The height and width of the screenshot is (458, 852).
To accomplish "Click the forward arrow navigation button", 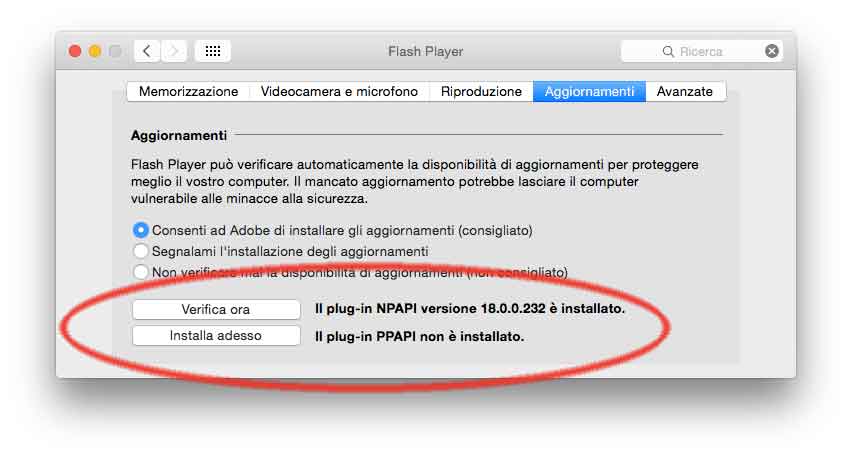I will (174, 51).
